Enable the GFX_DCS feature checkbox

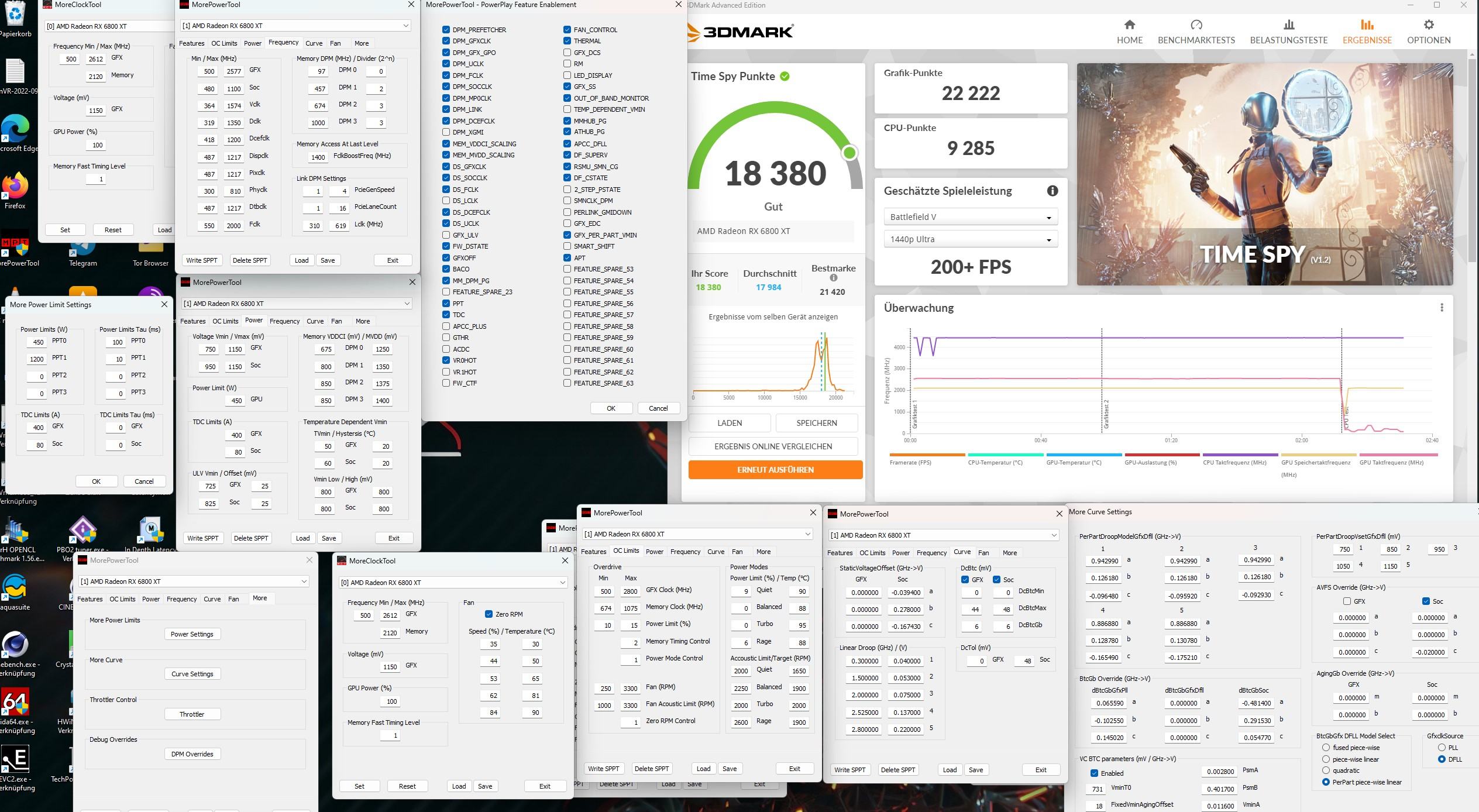click(x=567, y=52)
